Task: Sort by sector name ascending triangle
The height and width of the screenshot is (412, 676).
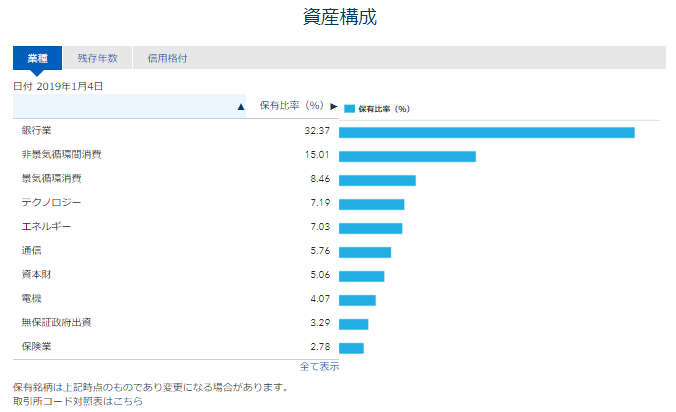Action: pyautogui.click(x=241, y=107)
